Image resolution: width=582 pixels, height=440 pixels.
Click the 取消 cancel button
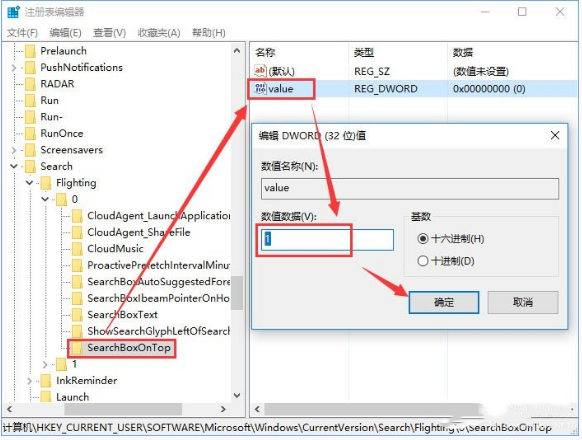523,302
